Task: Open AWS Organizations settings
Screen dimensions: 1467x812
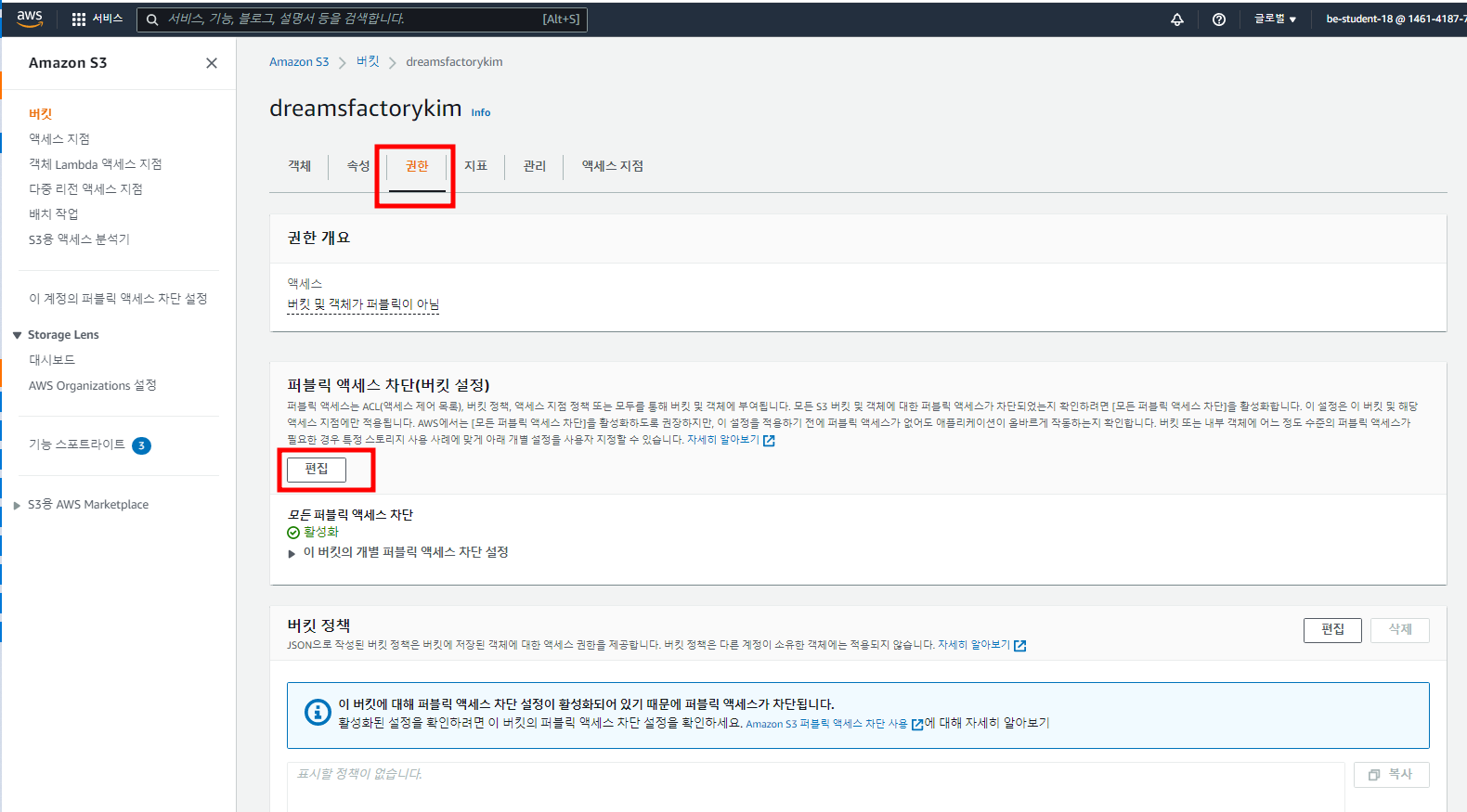Action: pyautogui.click(x=93, y=386)
